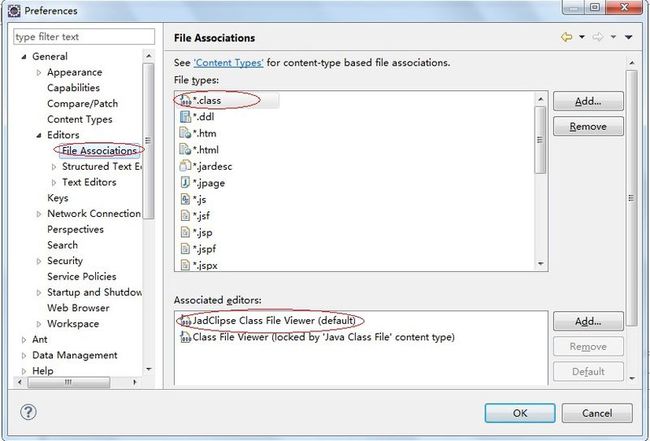Click Remove next to File types list

pos(588,126)
